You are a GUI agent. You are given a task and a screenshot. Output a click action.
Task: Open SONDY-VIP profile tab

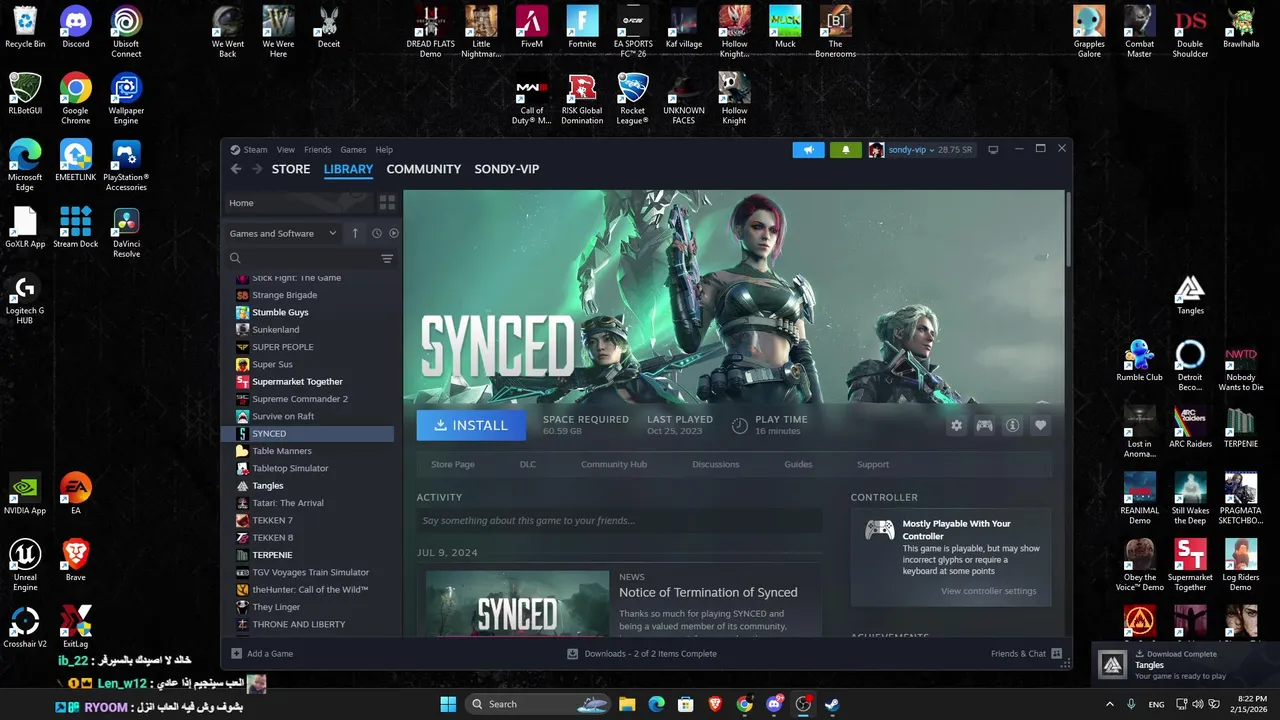pos(507,169)
